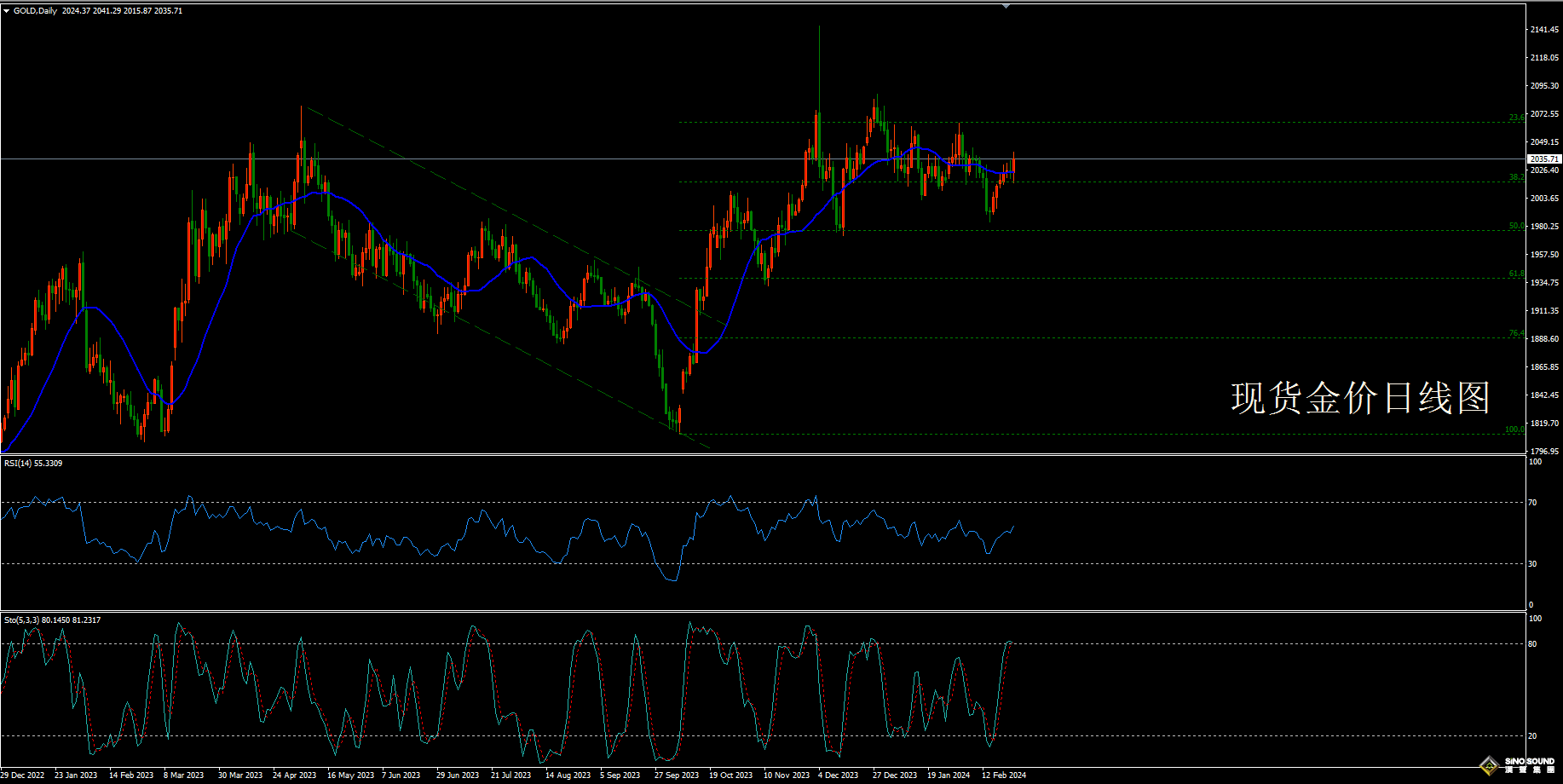Click the 29 Dec 2022 date label
1563x784 pixels.
[23, 775]
